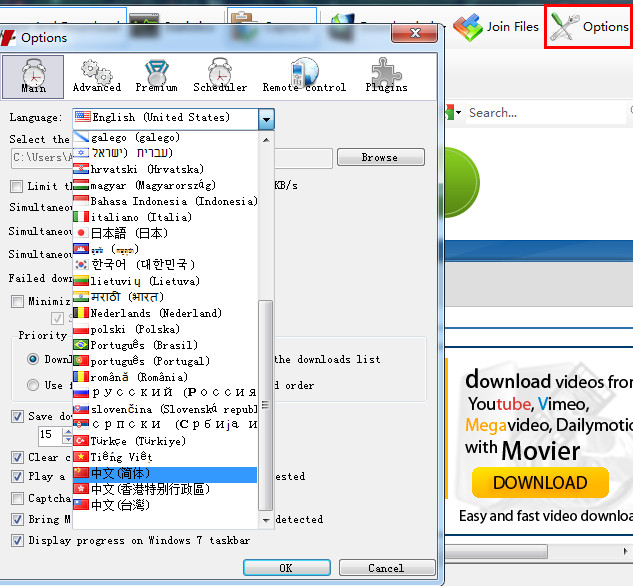The width and height of the screenshot is (633, 586).
Task: Select português (Portugal) language
Action: pyautogui.click(x=165, y=361)
